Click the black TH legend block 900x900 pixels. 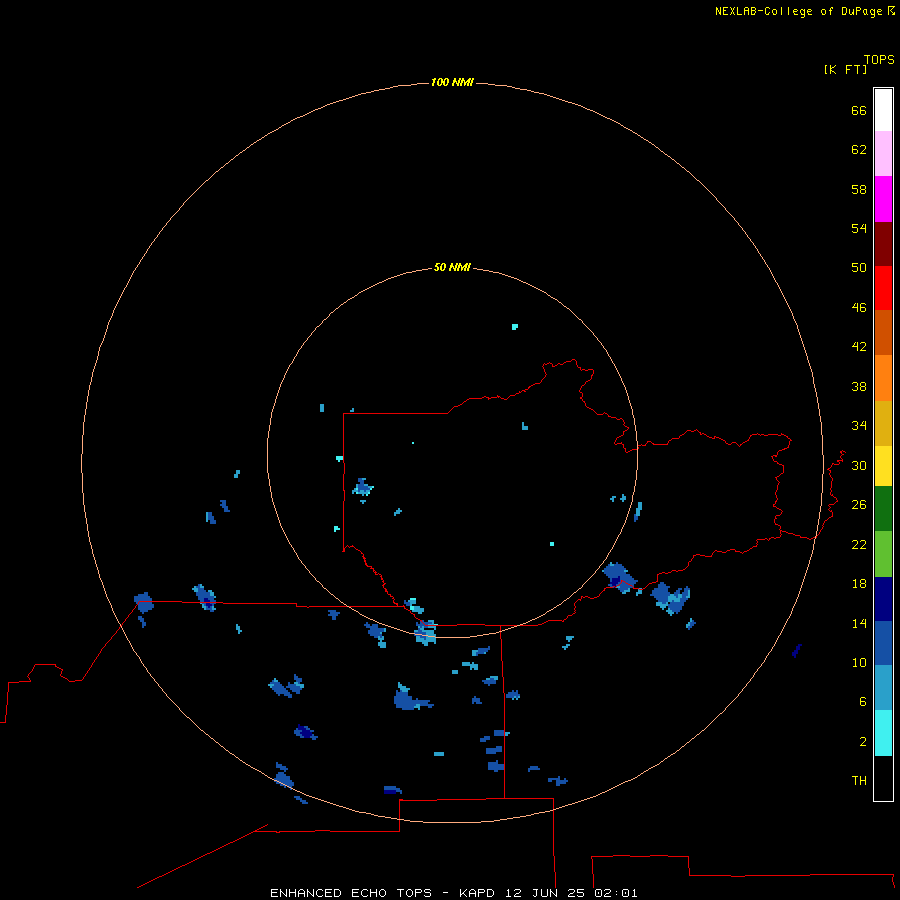point(883,778)
